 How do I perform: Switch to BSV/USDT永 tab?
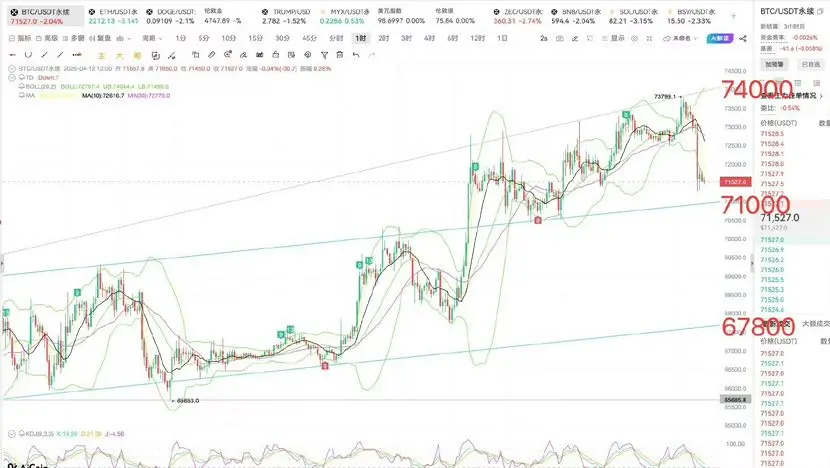691,16
